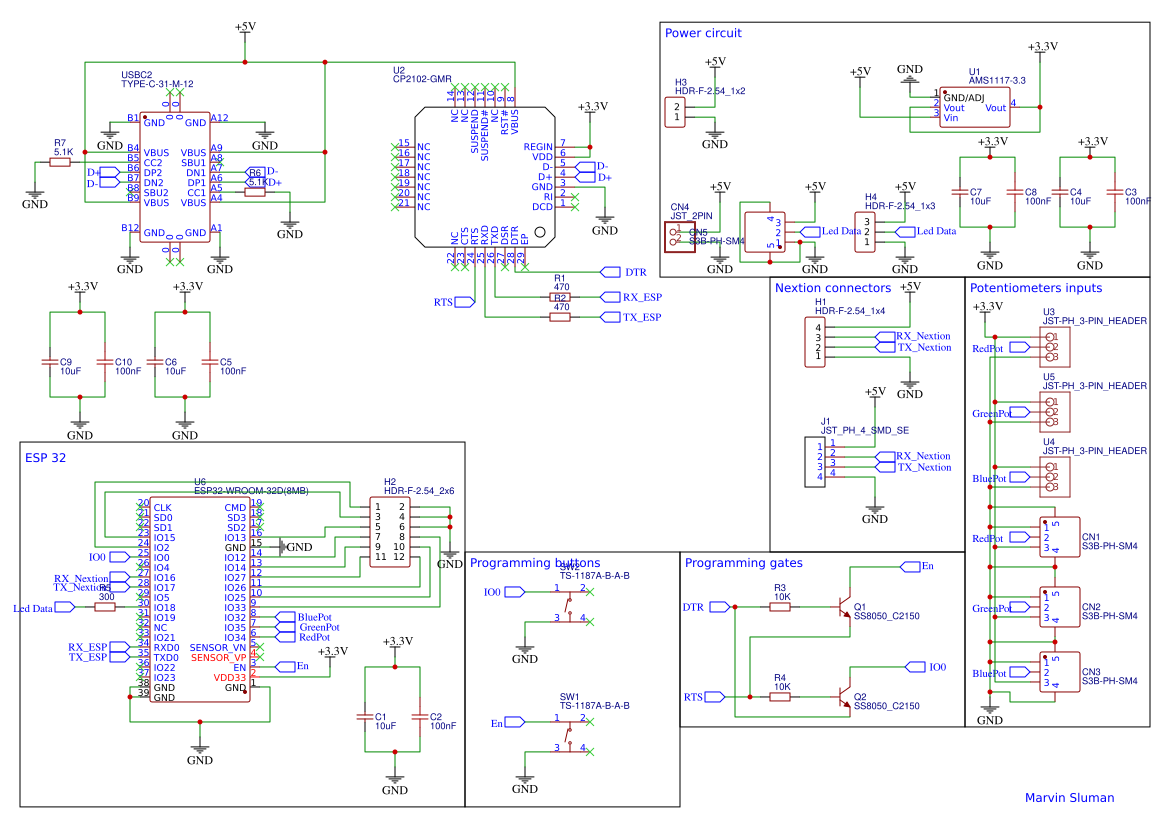Click capacitor C10 100nF symbol
Viewport: 1169px width, 827px height.
point(105,362)
